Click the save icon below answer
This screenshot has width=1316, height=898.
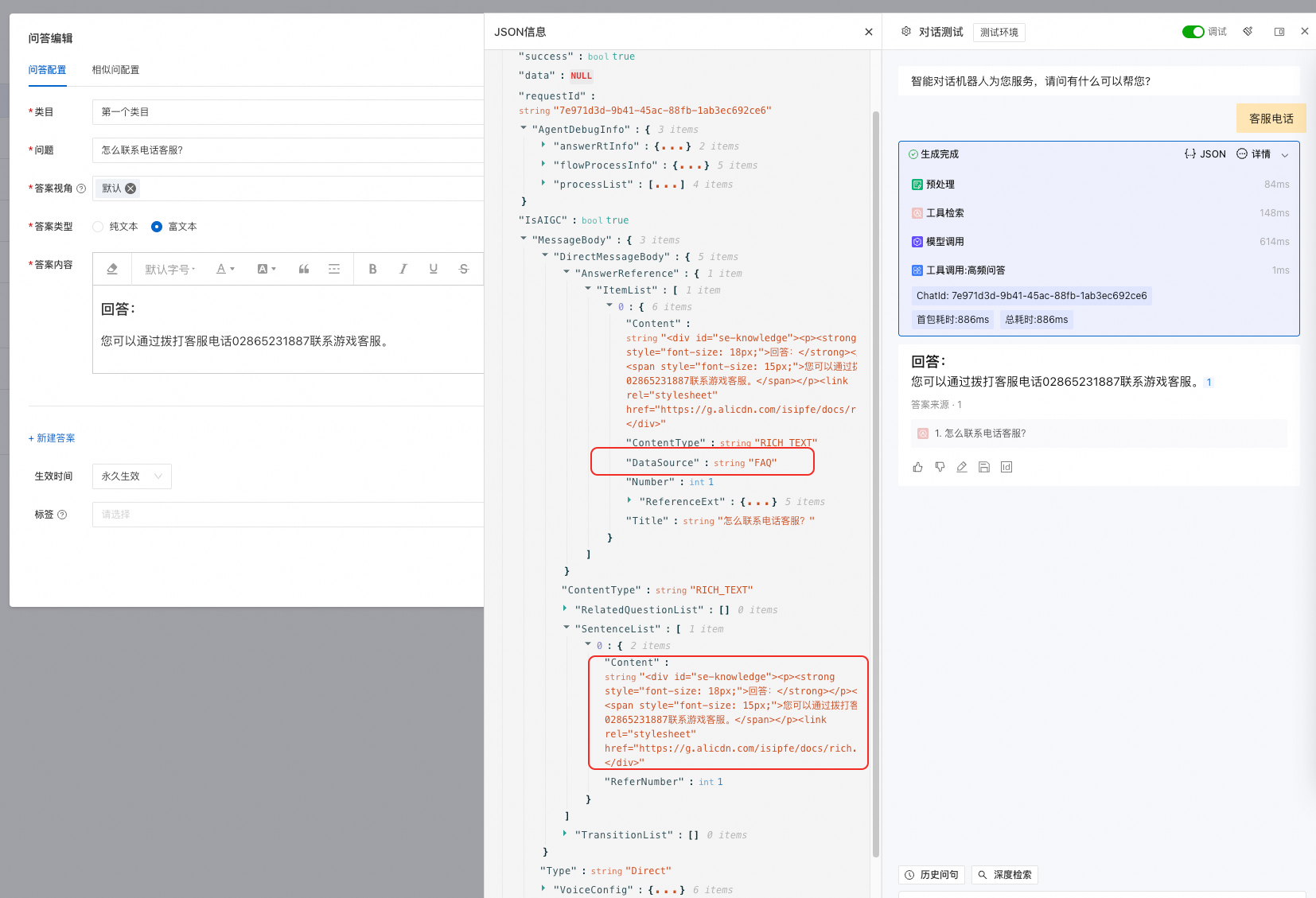click(984, 467)
